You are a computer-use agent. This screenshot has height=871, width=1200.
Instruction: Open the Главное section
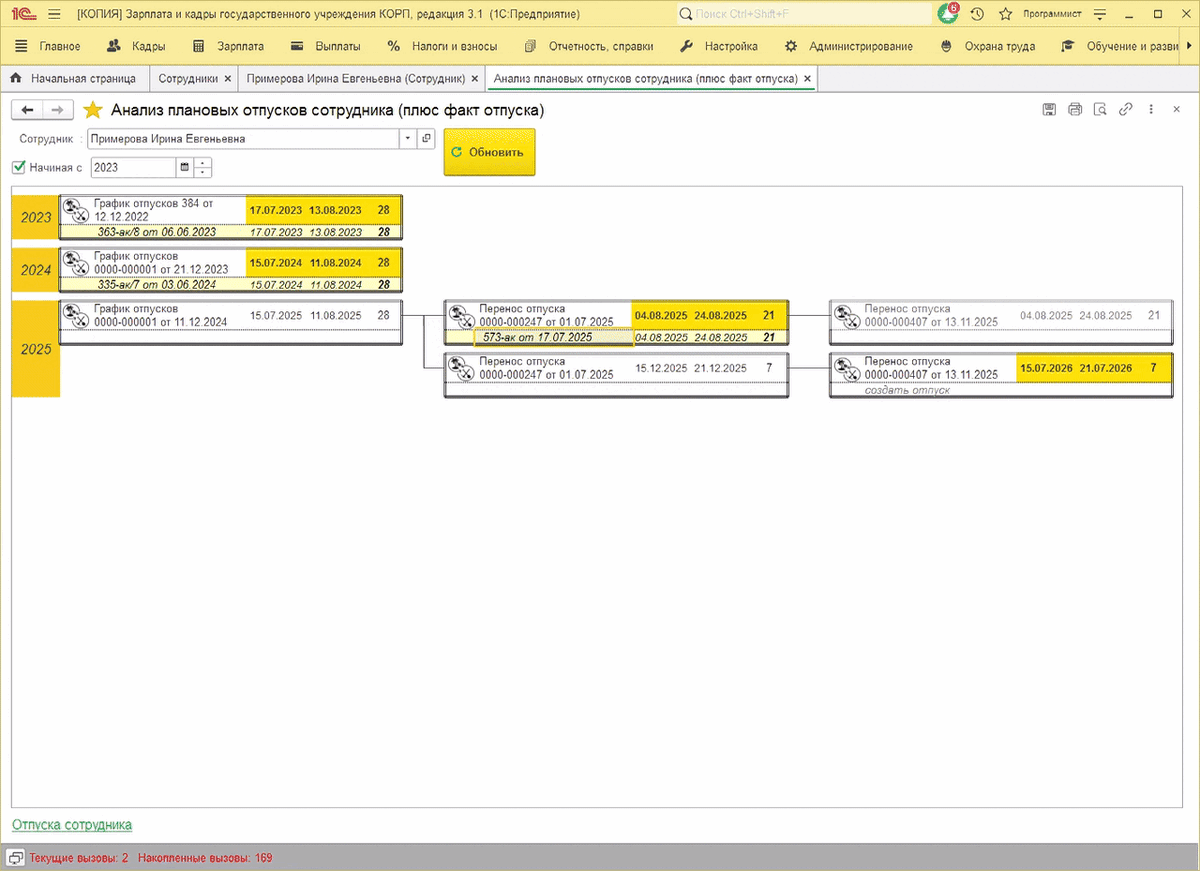[x=48, y=46]
